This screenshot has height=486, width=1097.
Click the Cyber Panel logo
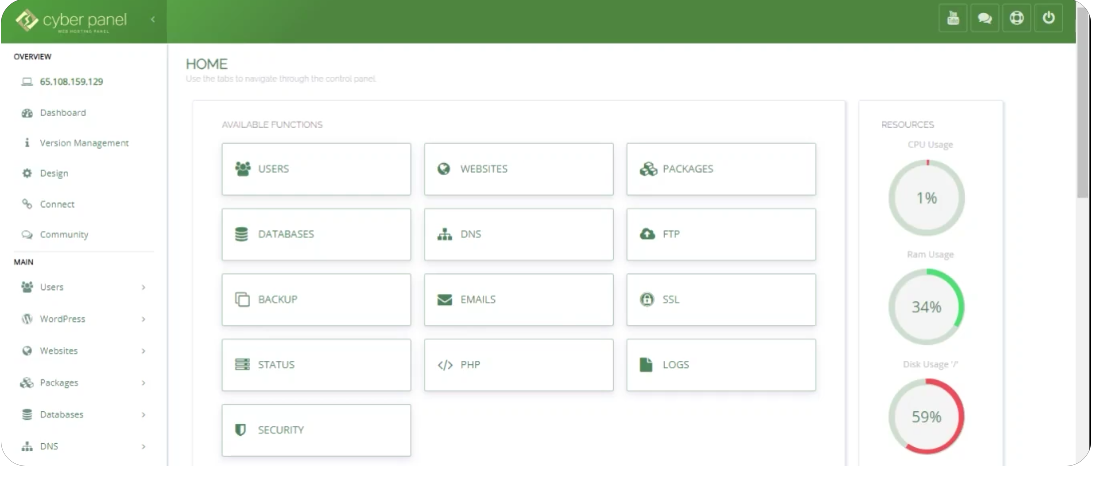pos(71,20)
